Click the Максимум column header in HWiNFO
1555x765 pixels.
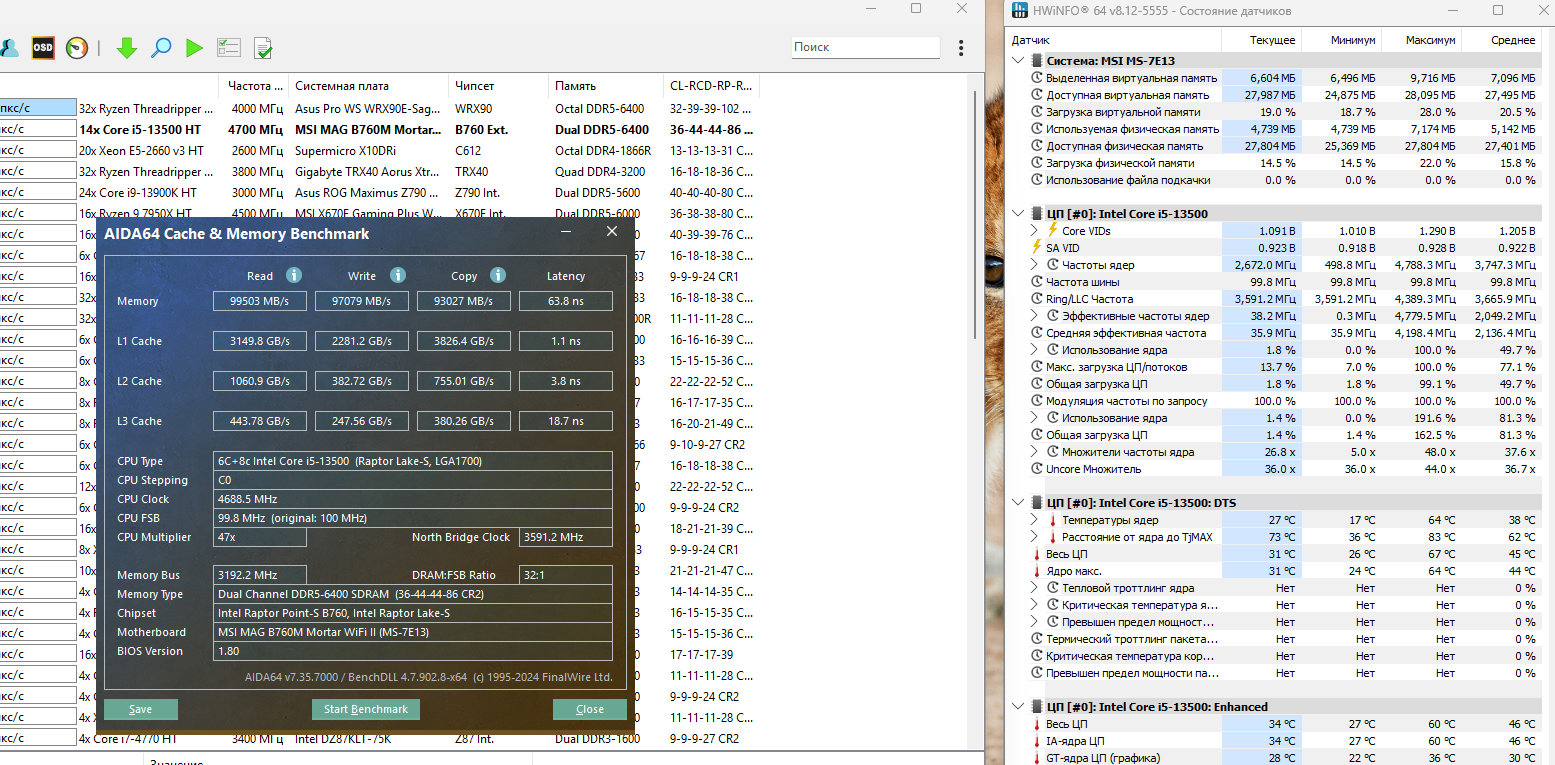pyautogui.click(x=1421, y=40)
